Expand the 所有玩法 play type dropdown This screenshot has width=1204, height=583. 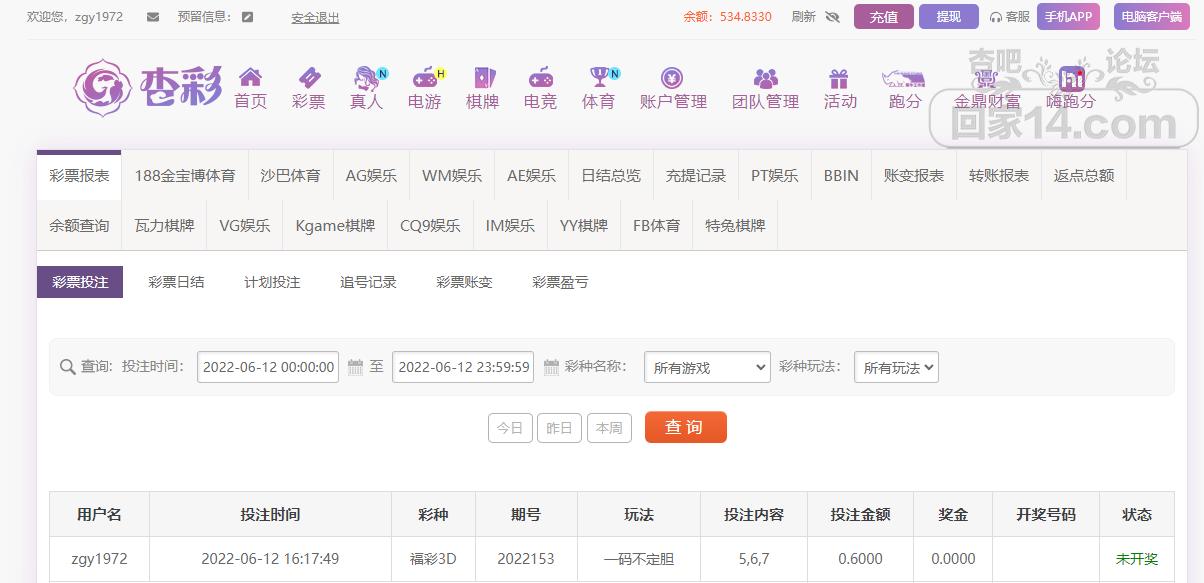(896, 367)
